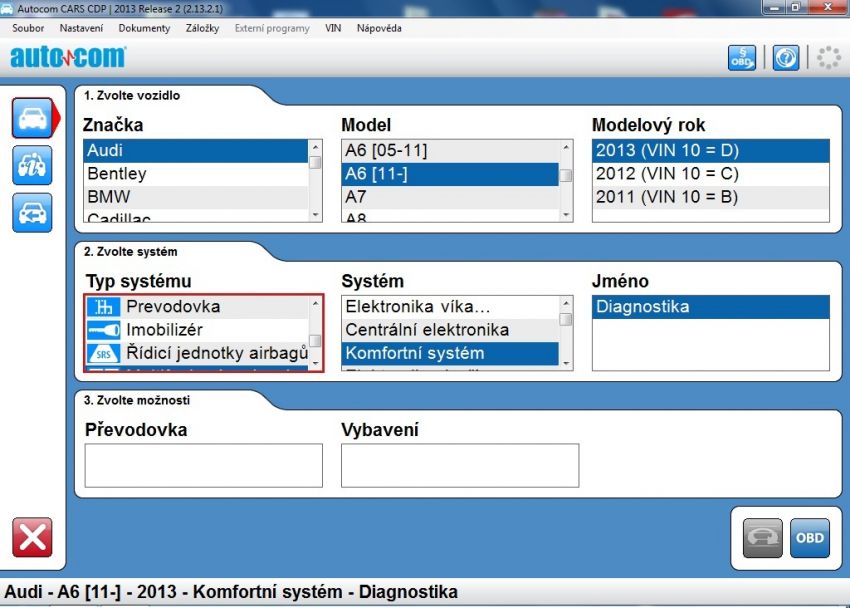Select Řídicí jednotky airbagů system type
This screenshot has height=608, width=850.
tap(197, 353)
